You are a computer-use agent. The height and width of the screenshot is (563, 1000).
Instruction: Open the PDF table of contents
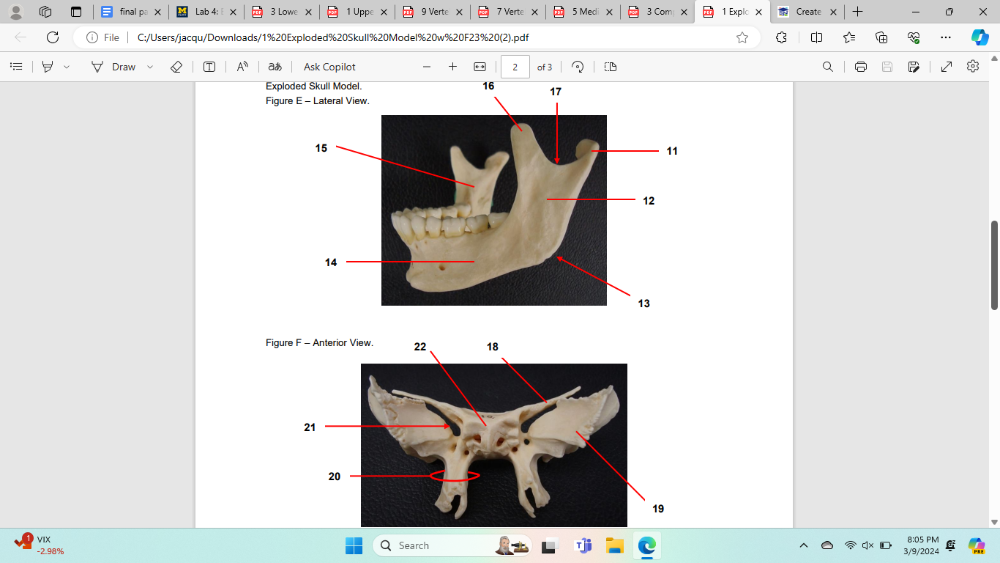coord(16,67)
